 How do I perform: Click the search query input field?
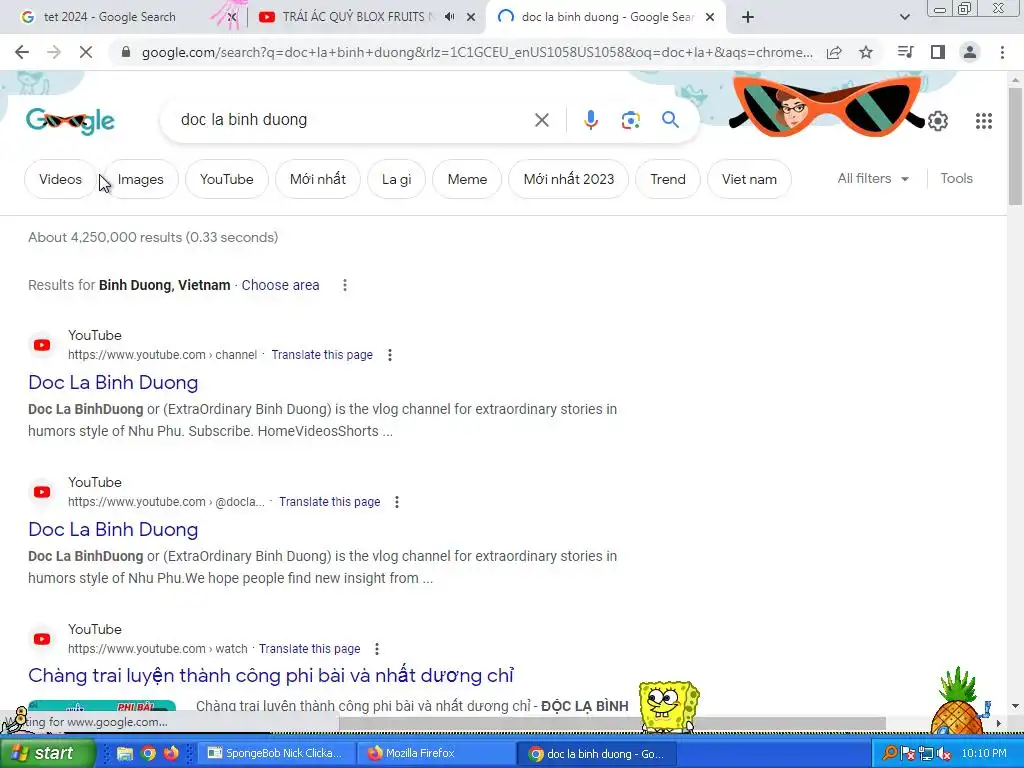353,120
